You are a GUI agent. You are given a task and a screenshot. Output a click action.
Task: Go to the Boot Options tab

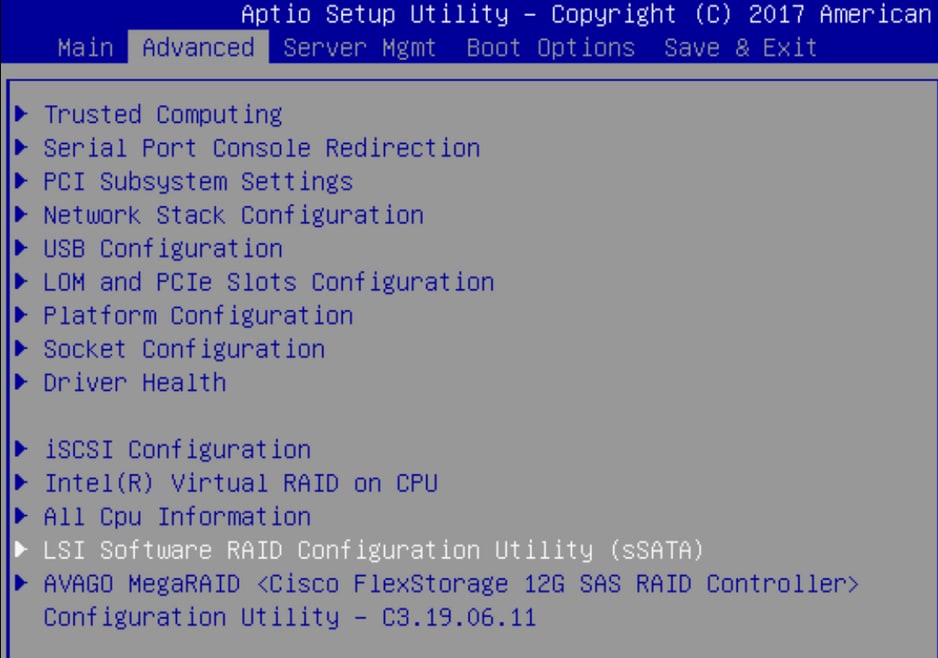tap(550, 48)
